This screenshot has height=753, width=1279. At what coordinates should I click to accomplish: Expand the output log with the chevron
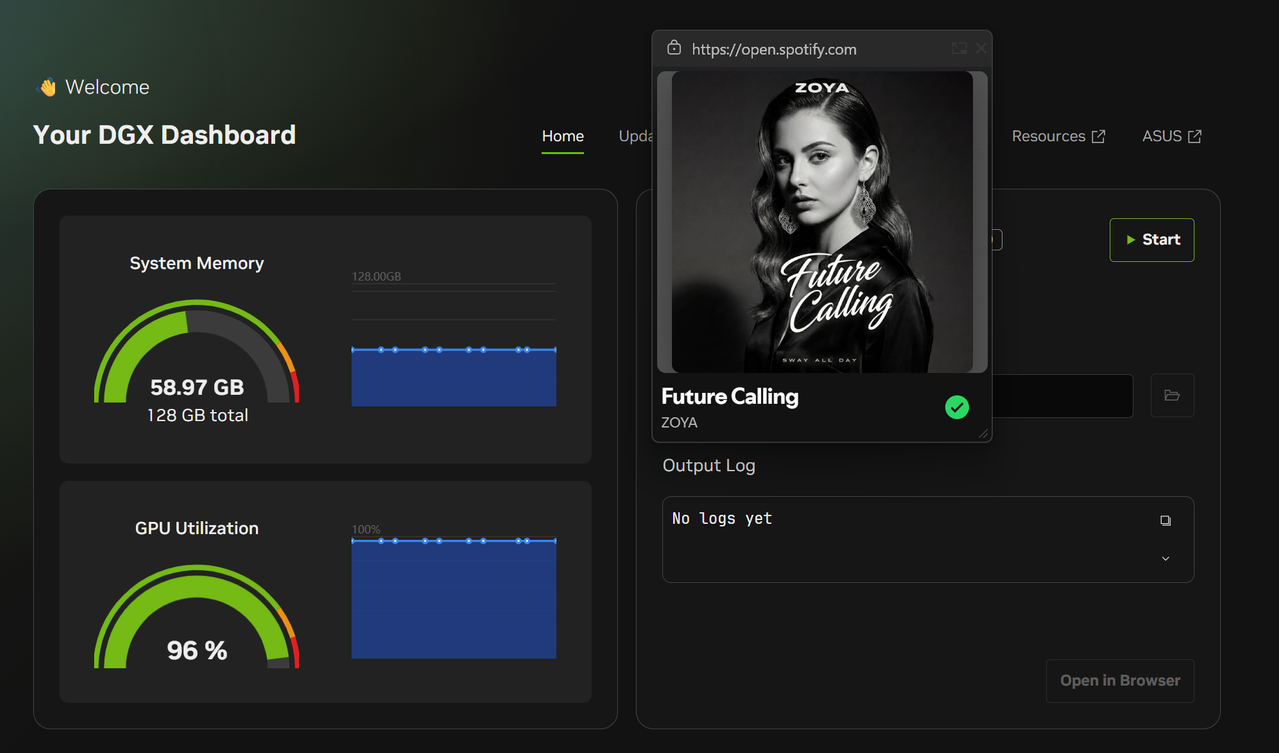1165,559
